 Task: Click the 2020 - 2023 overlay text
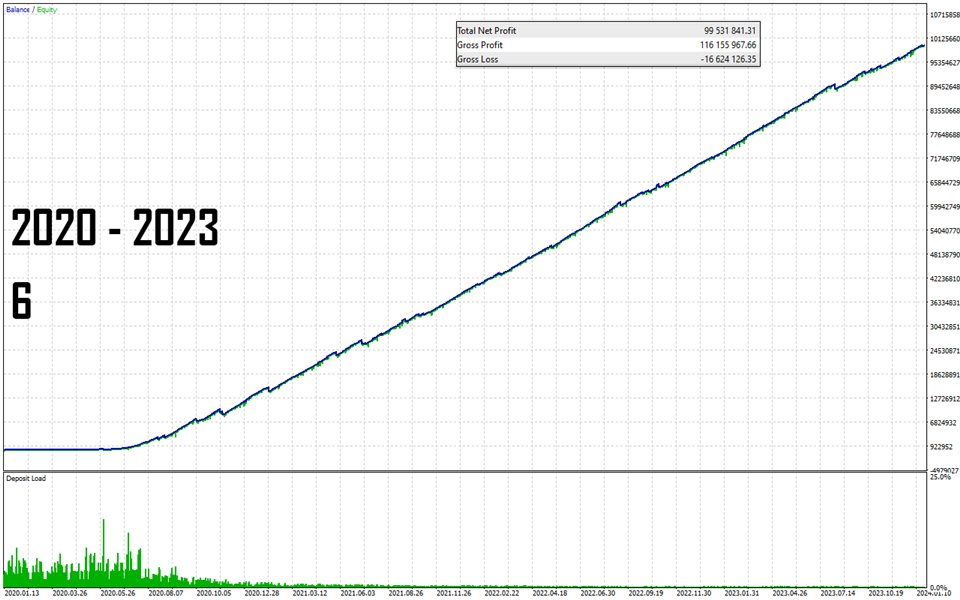115,231
